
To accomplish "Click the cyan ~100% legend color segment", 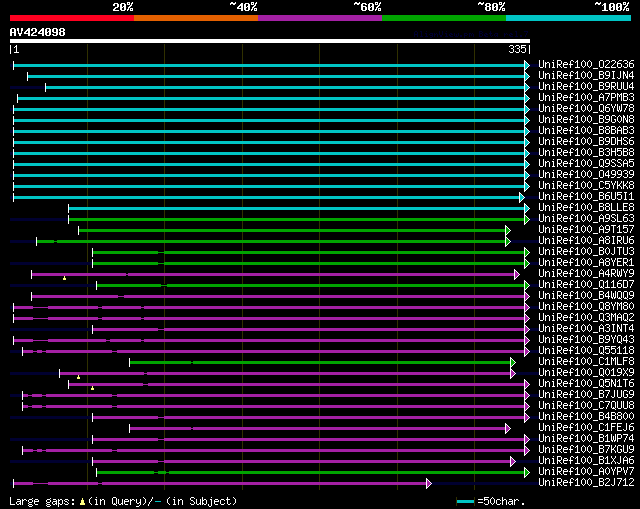I will 568,18.
